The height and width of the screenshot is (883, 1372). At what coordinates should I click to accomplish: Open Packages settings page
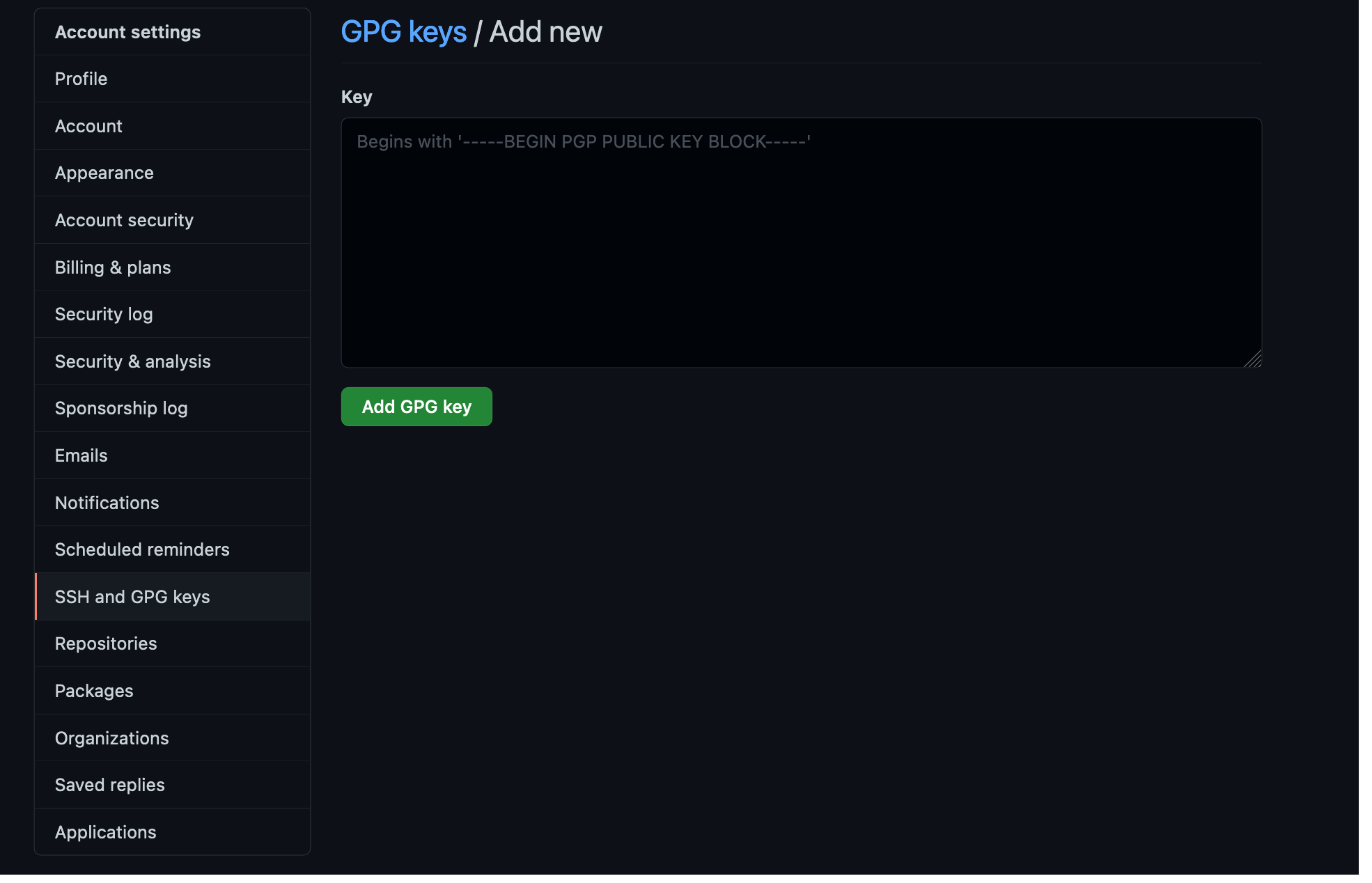tap(94, 690)
